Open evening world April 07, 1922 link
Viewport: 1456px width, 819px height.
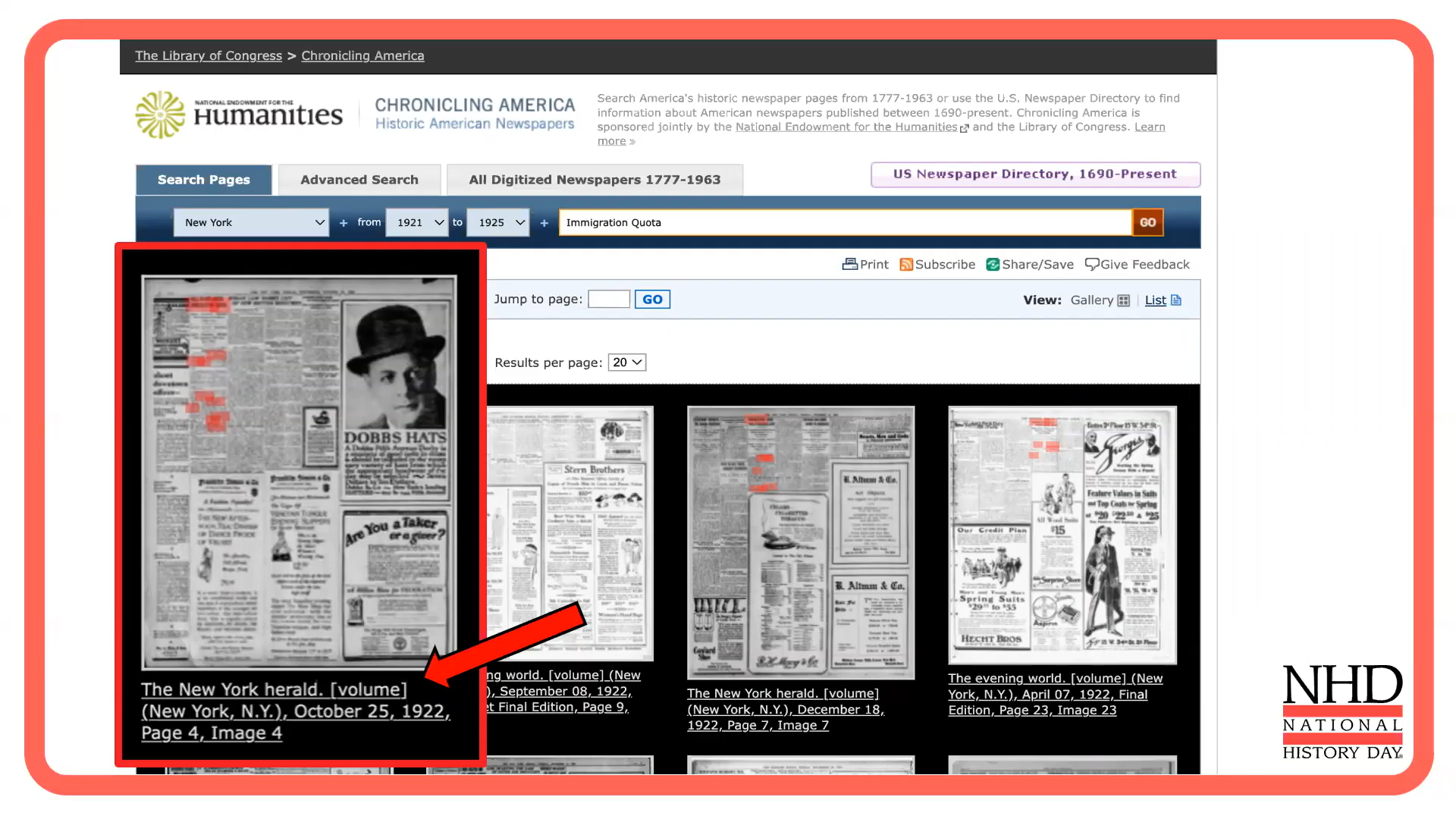click(1056, 694)
